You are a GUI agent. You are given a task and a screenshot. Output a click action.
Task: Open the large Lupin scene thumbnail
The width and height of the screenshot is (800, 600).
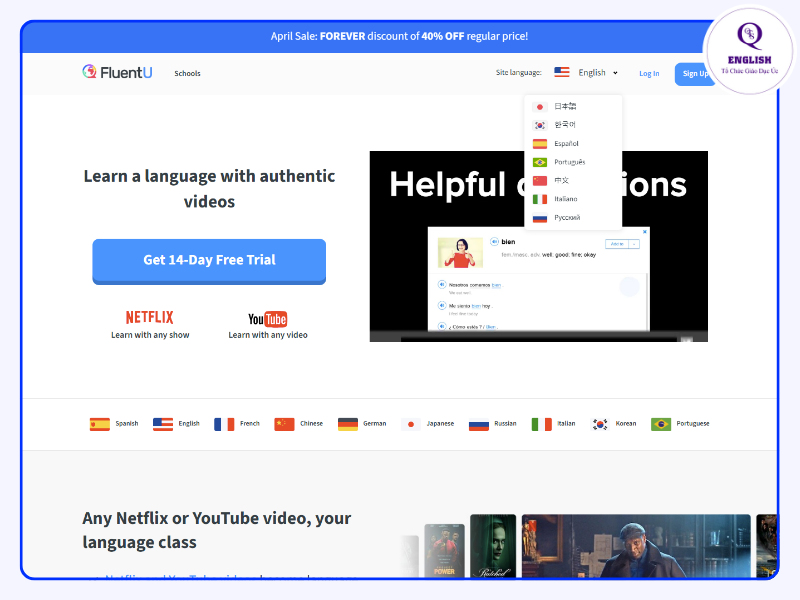pyautogui.click(x=636, y=546)
